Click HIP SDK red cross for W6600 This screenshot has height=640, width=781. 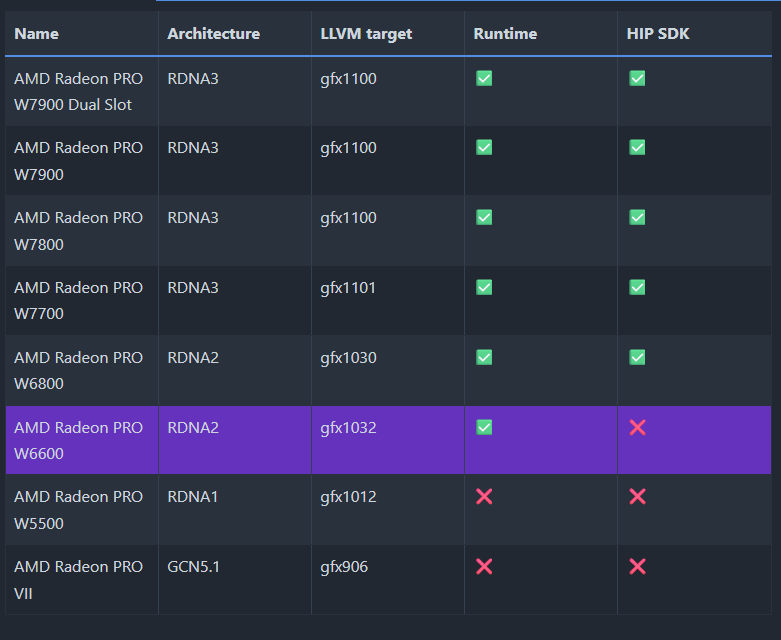pyautogui.click(x=637, y=427)
